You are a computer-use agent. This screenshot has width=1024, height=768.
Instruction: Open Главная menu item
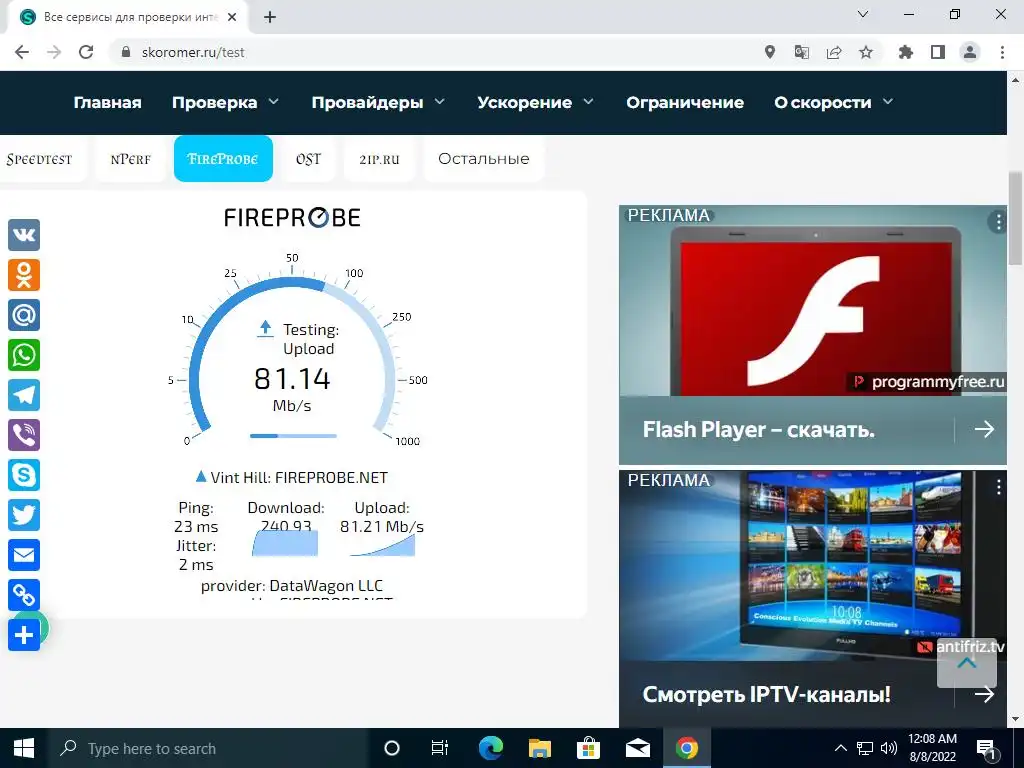point(108,103)
